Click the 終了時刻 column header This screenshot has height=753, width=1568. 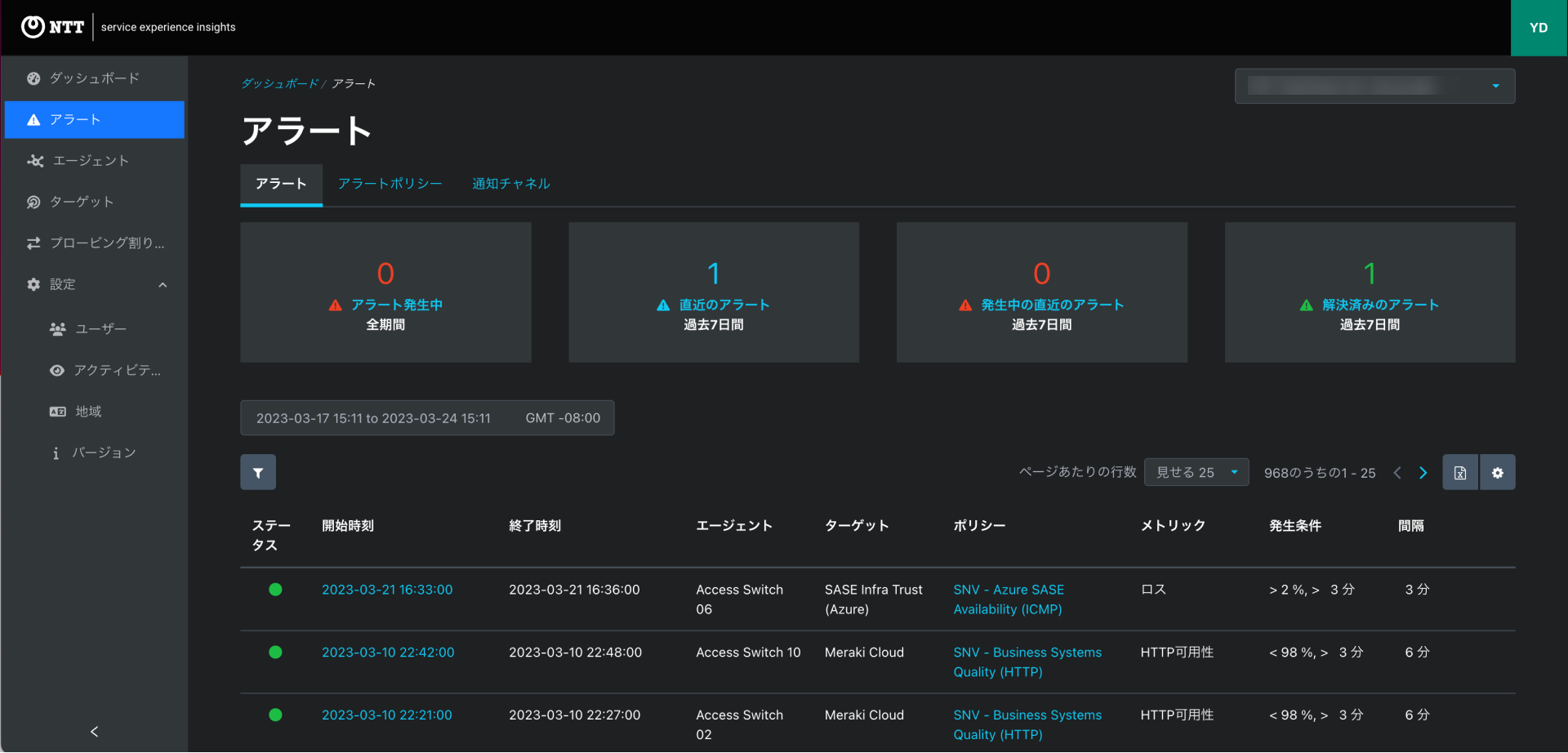pyautogui.click(x=535, y=526)
